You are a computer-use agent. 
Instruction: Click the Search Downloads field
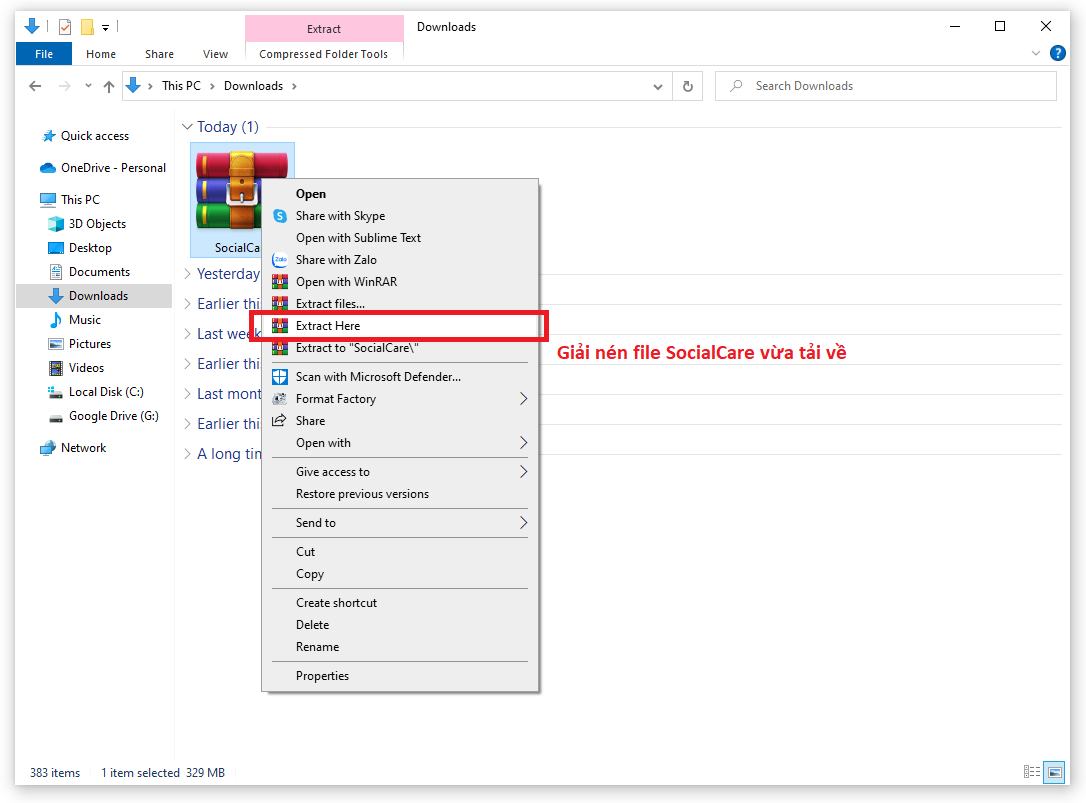click(886, 86)
